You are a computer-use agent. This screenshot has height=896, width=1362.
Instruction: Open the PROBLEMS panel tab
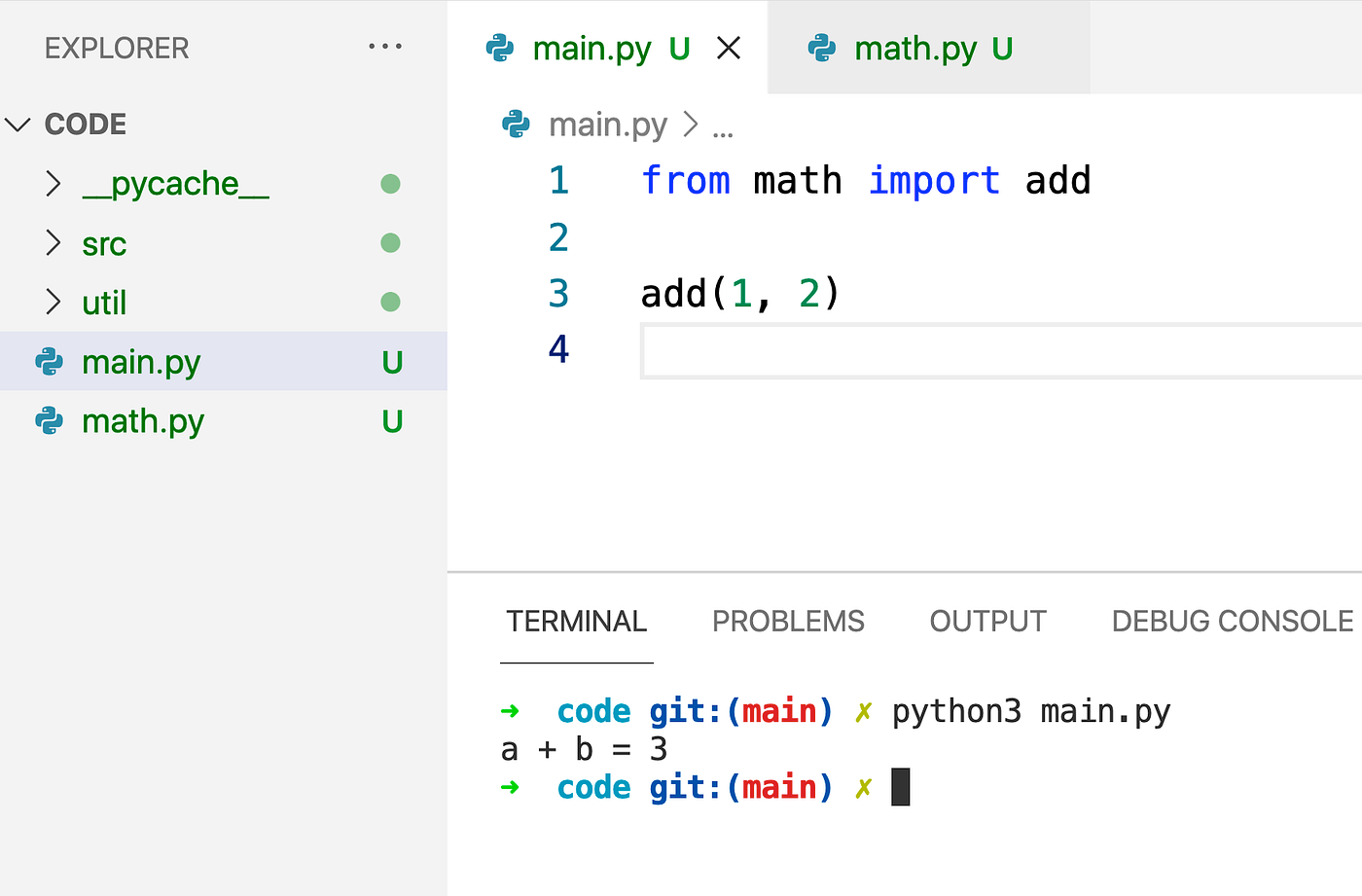(x=788, y=621)
